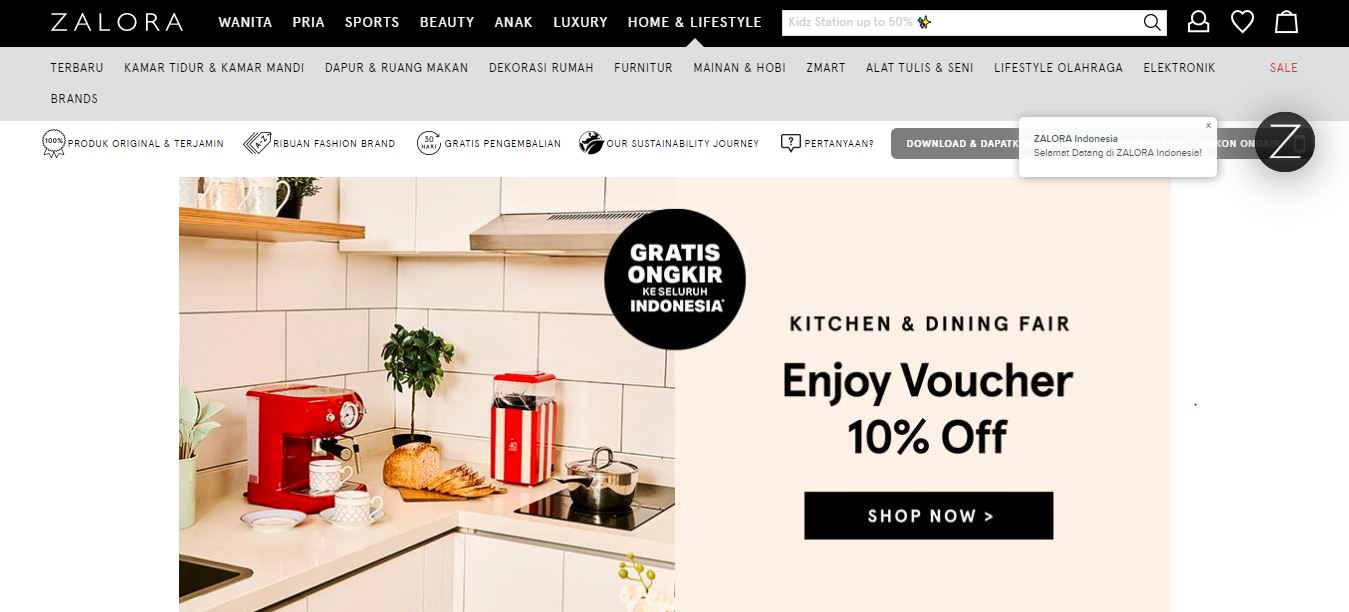1349x612 pixels.
Task: Focus the search input field
Action: [962, 22]
